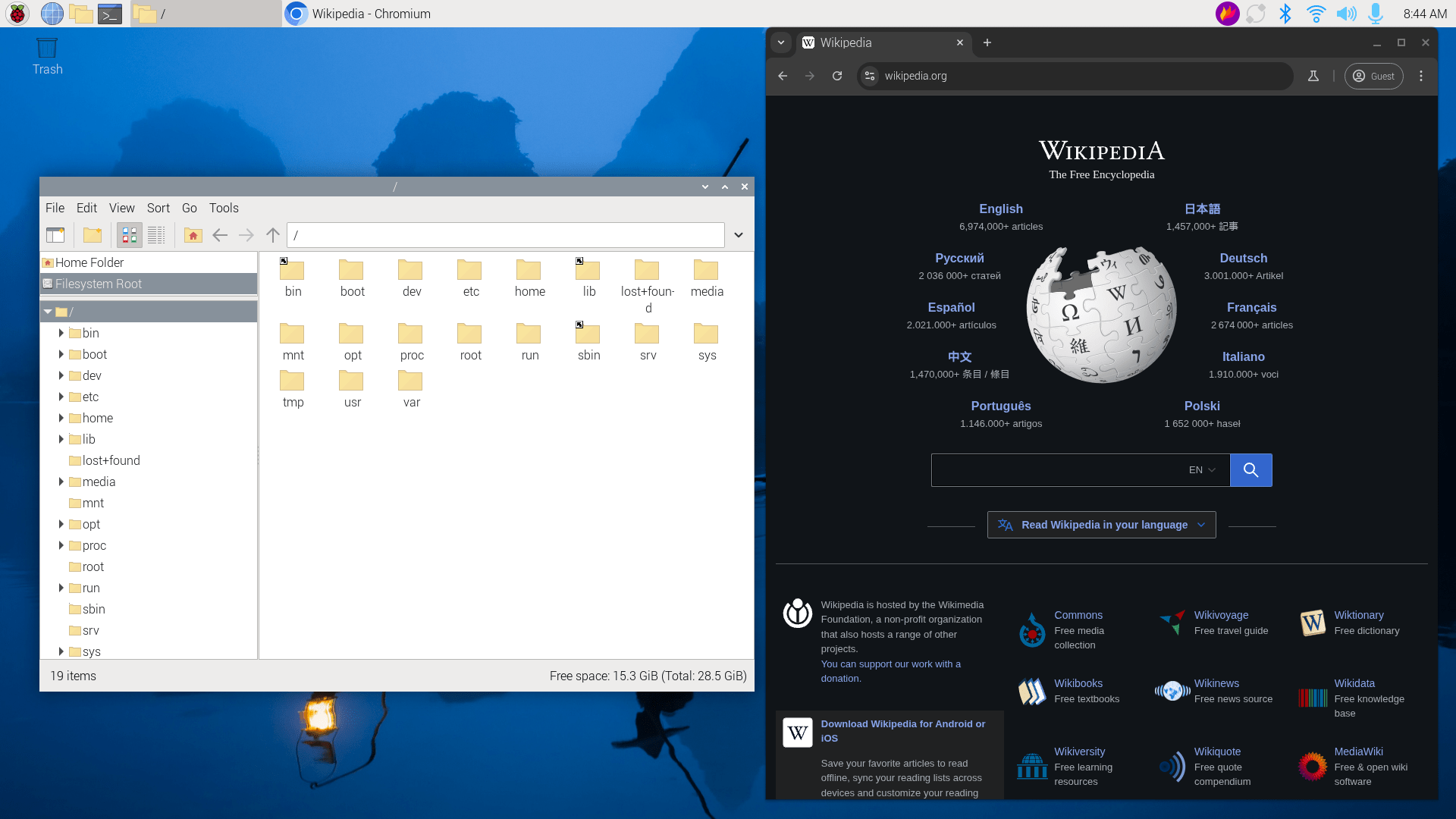Viewport: 1456px width, 819px height.
Task: Click the Guest profile button
Action: coord(1374,76)
